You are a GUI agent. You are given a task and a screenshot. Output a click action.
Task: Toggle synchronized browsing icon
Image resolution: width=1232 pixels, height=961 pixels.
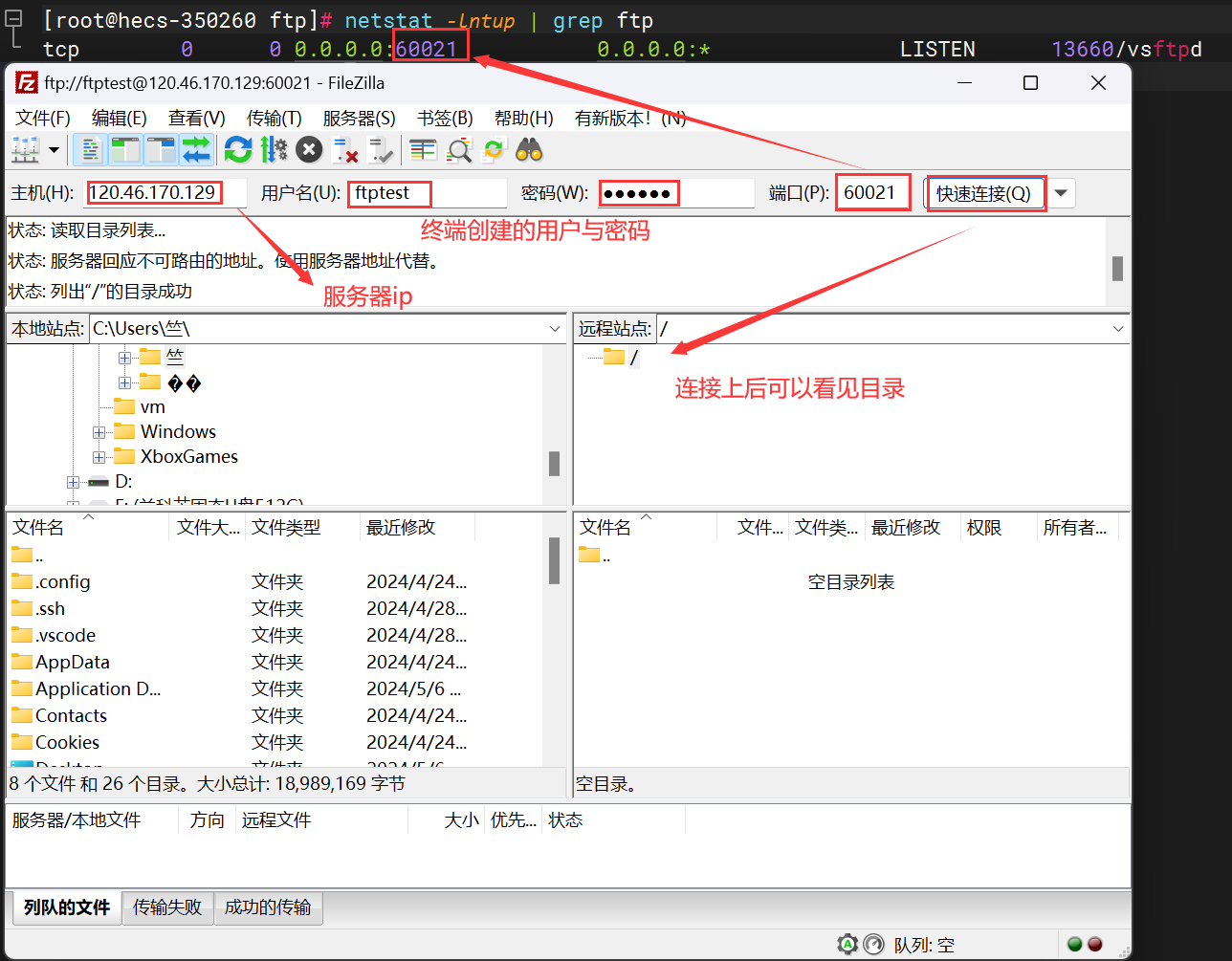494,150
